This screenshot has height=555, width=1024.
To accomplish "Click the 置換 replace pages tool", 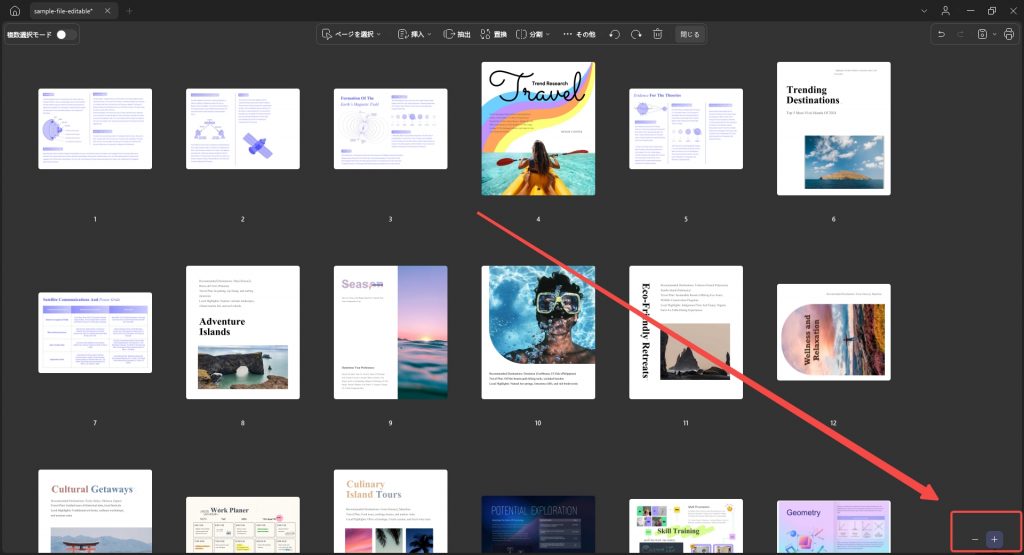I will (x=493, y=35).
